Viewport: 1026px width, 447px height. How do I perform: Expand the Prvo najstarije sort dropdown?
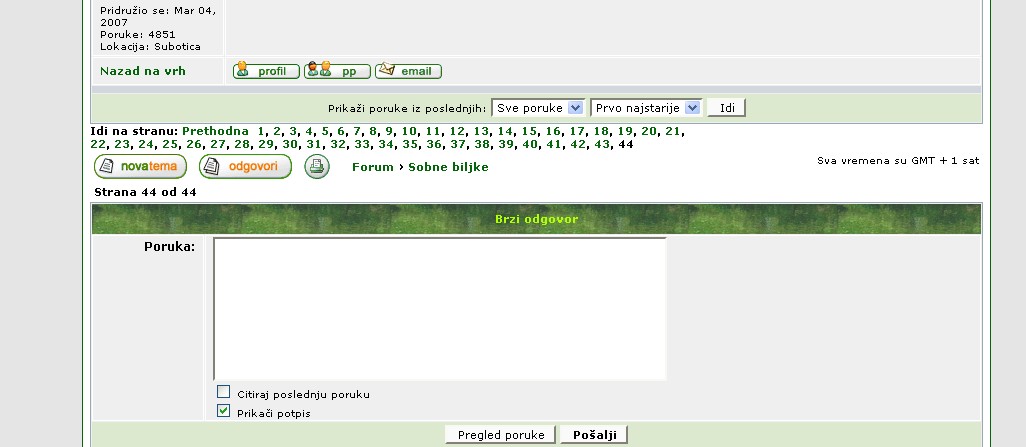(x=645, y=108)
